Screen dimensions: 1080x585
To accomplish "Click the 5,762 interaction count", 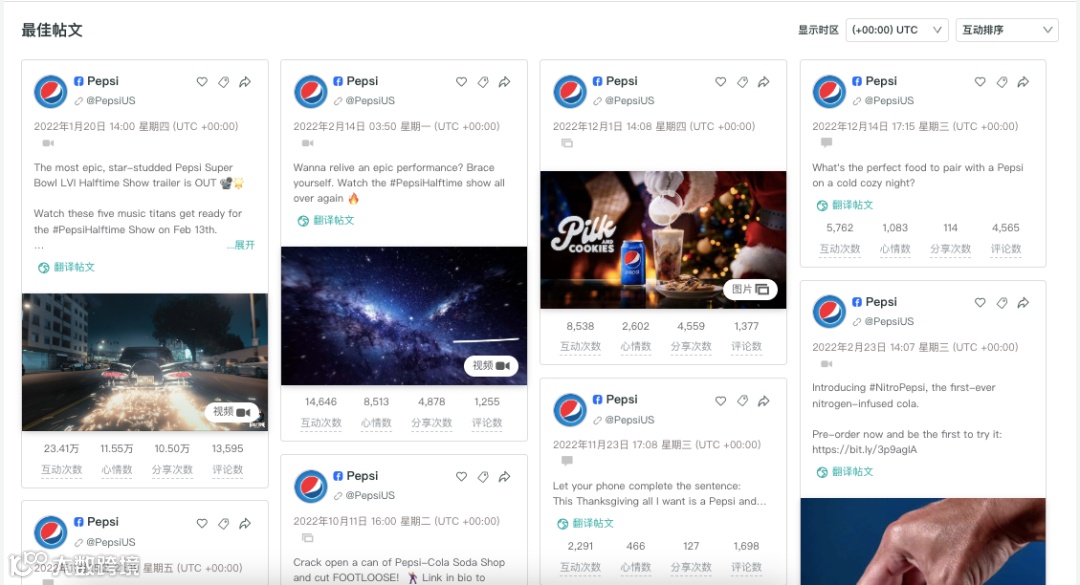I will tap(840, 228).
